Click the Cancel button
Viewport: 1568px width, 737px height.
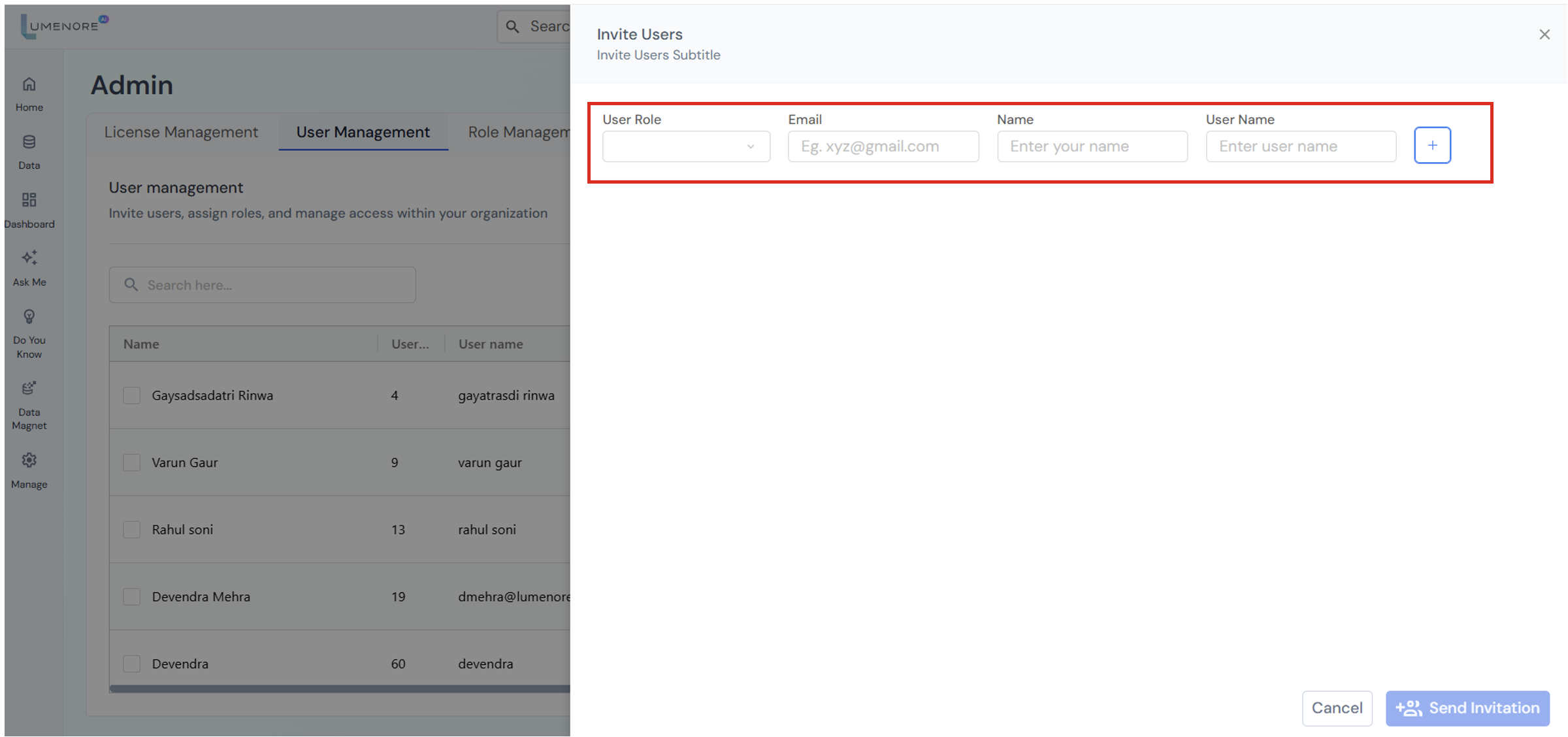click(x=1336, y=708)
